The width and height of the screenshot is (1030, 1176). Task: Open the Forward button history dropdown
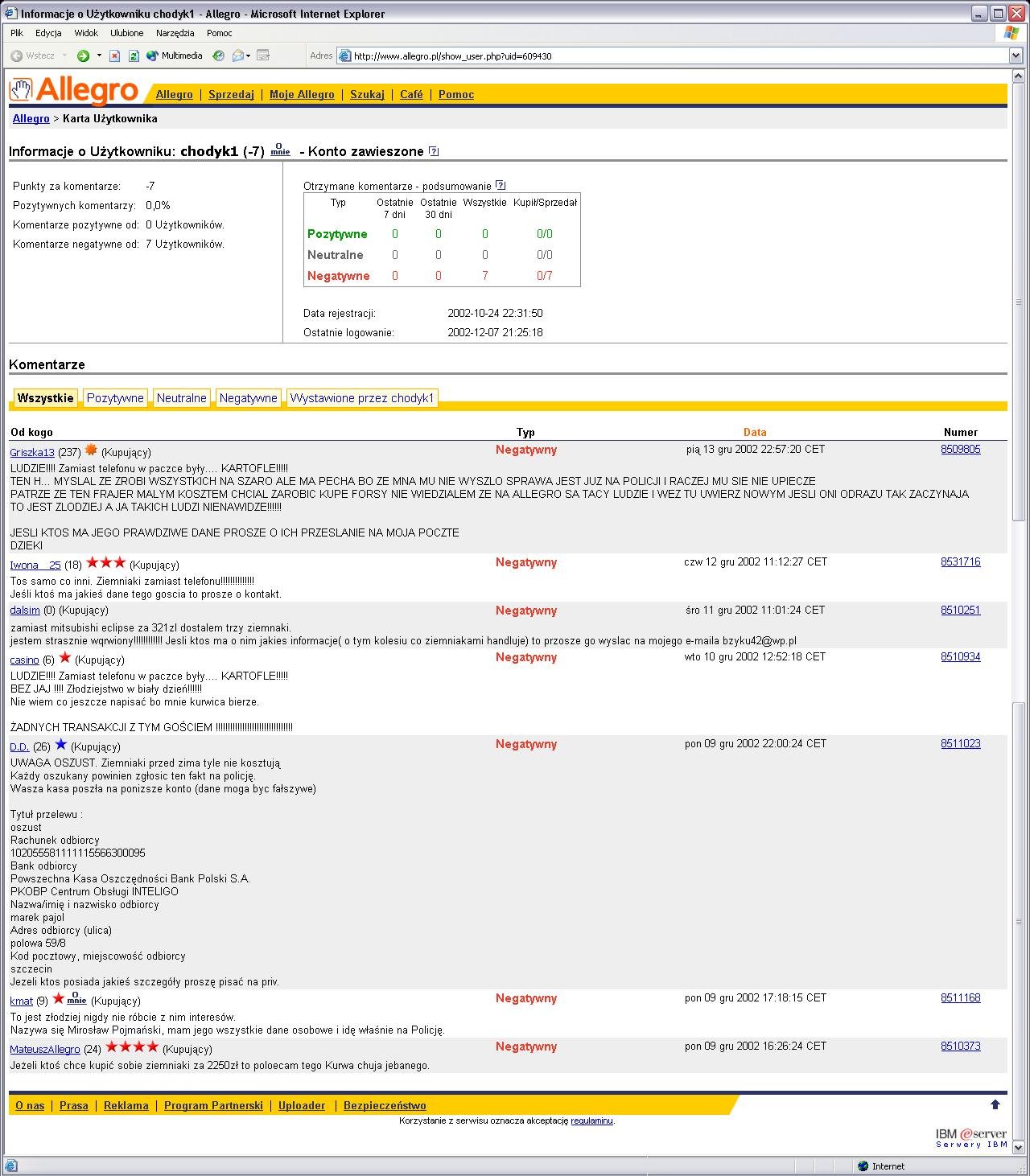(99, 56)
